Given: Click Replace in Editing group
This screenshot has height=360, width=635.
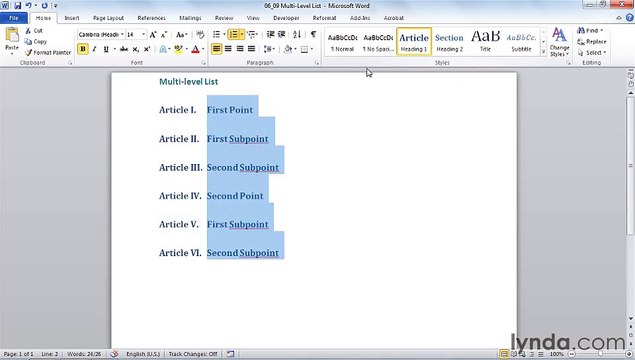Looking at the screenshot, I should [592, 42].
